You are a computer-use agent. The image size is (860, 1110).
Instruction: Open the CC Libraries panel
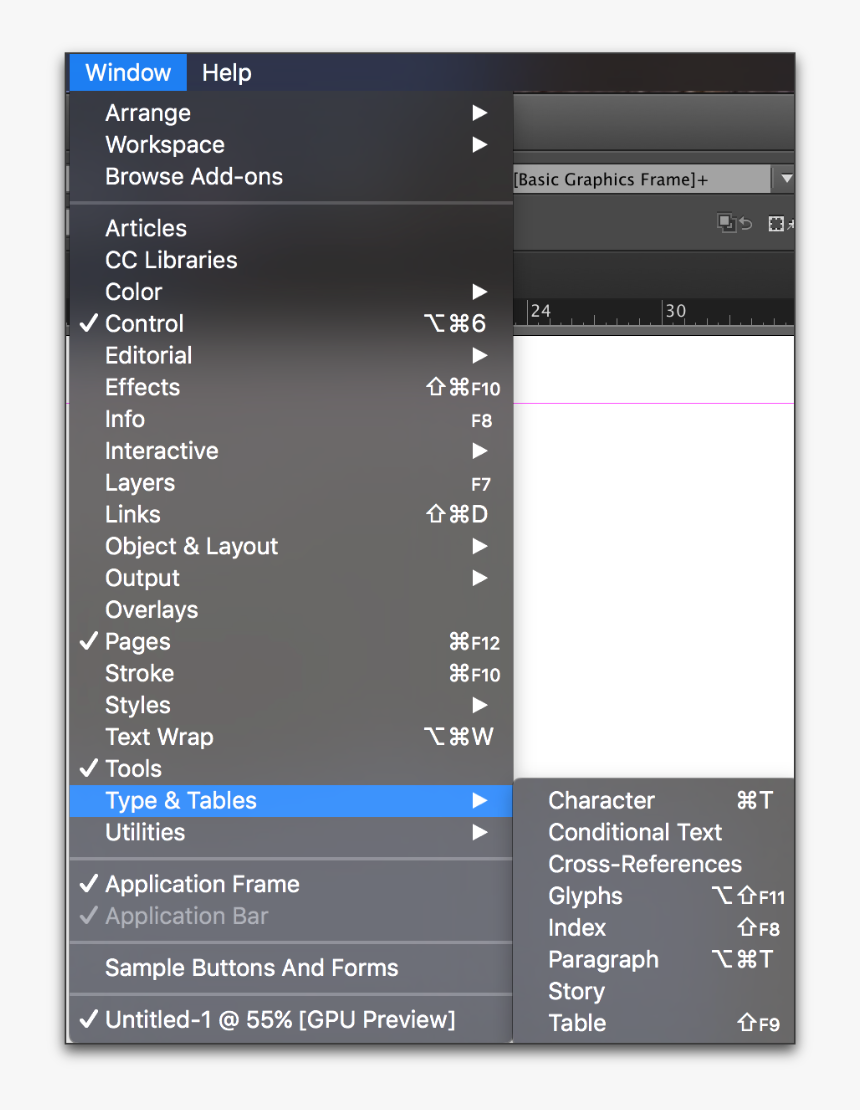coord(291,260)
